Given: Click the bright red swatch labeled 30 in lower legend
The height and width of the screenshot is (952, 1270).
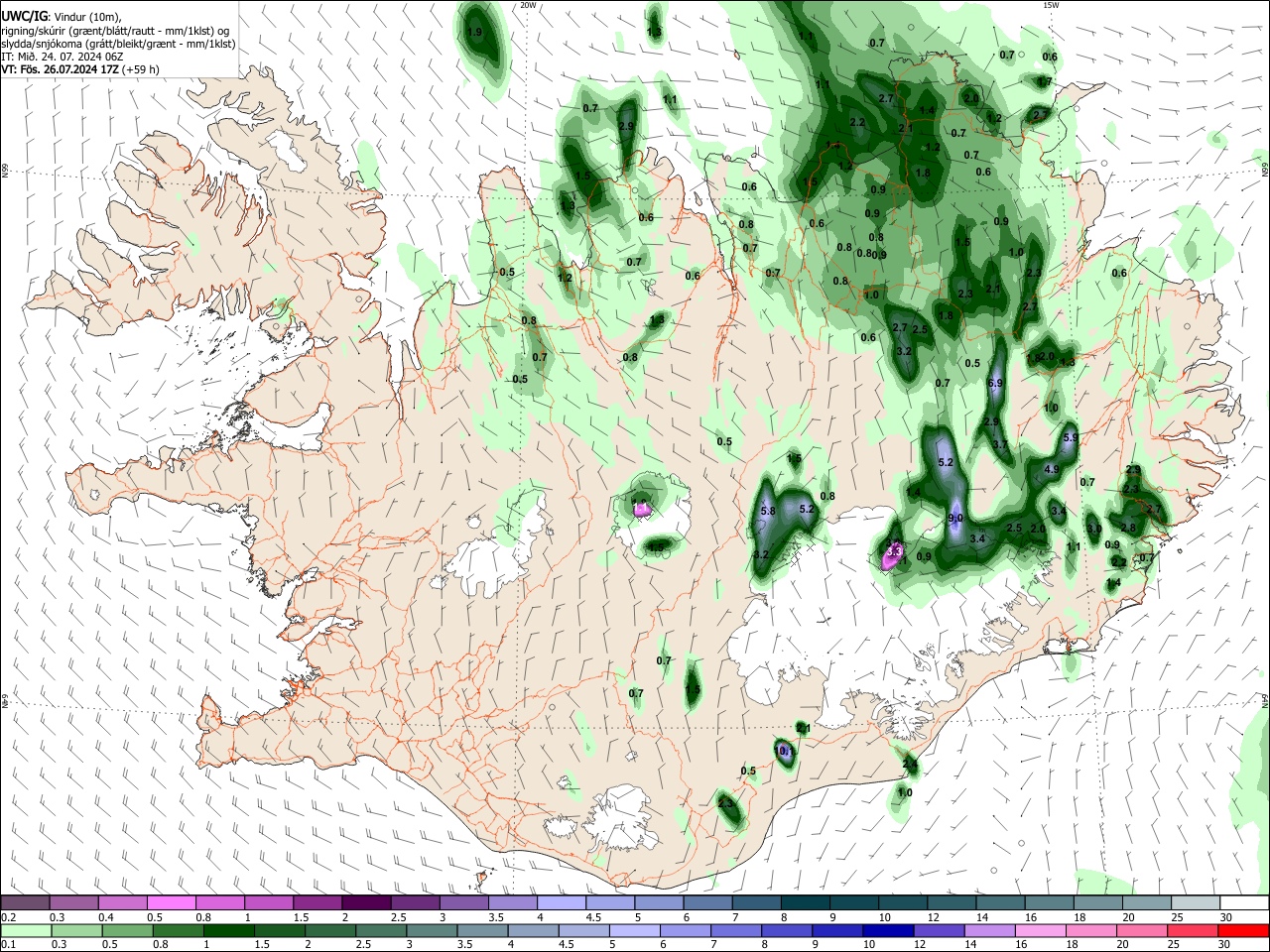Looking at the screenshot, I should click(1243, 930).
